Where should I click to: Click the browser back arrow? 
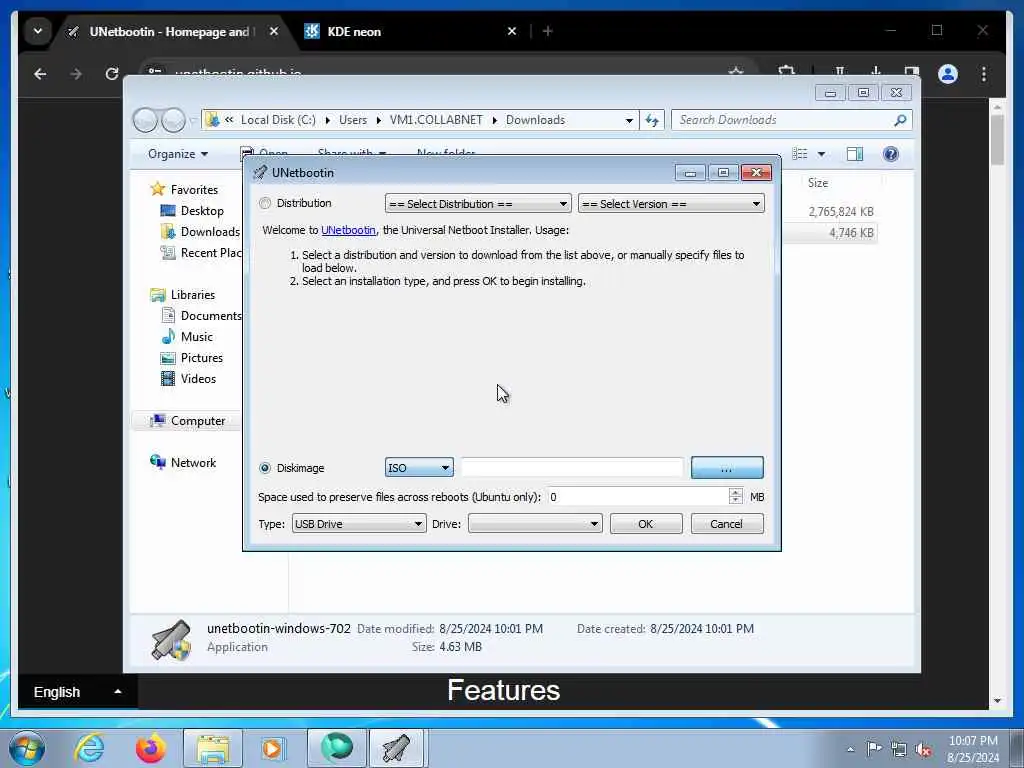click(x=40, y=74)
